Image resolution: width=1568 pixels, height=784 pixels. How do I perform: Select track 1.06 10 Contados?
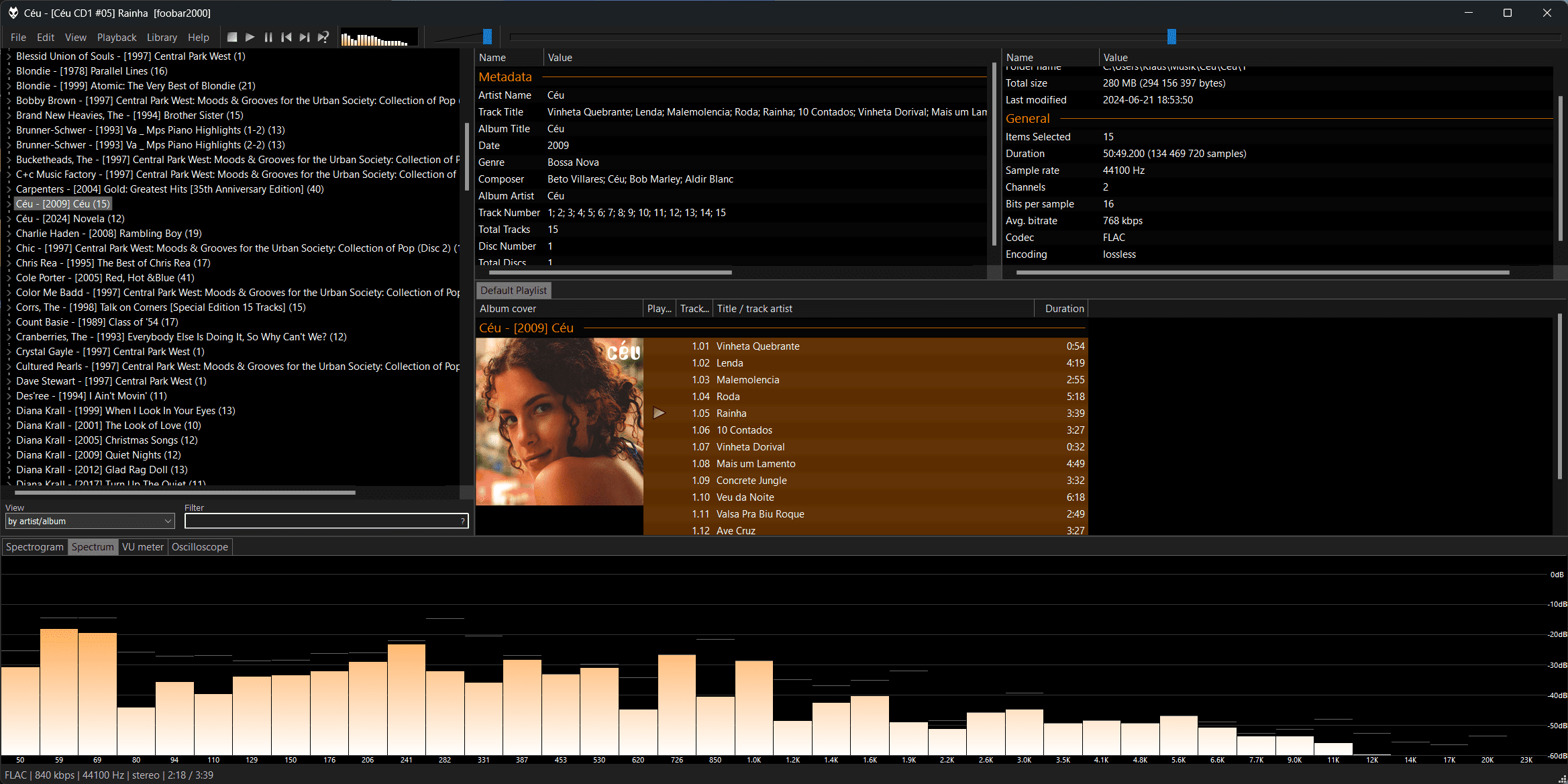(865, 430)
